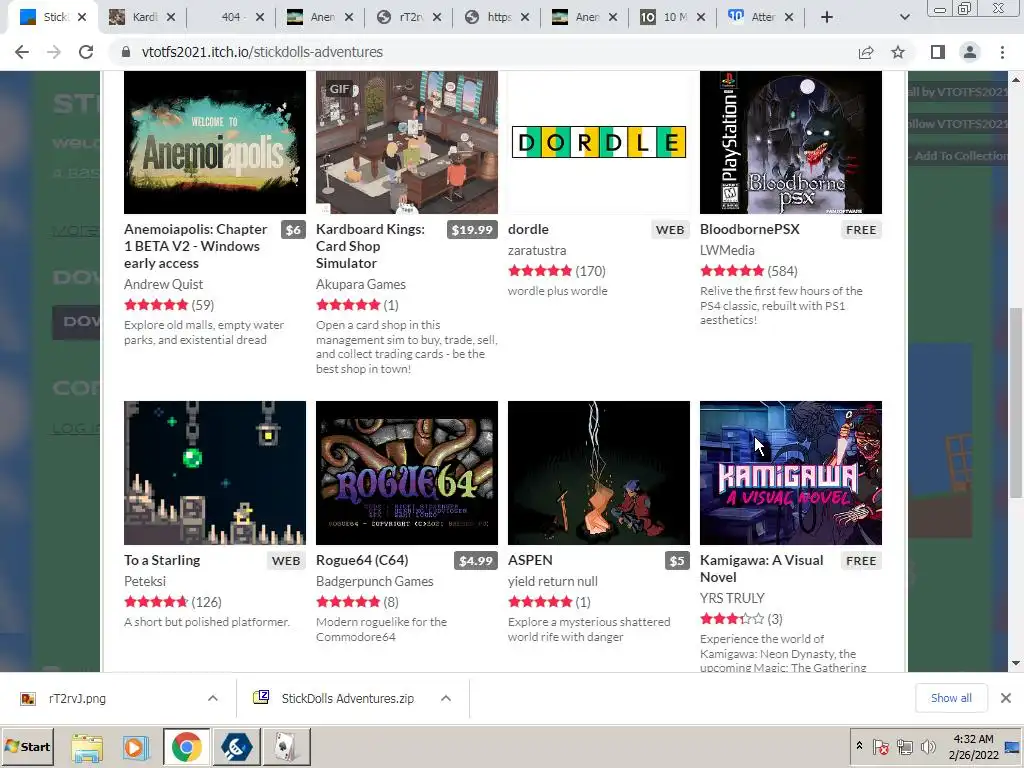Open Anemoiapolis Chapter 1 BETA title link
Screen dimensions: 1024x768
[195, 246]
